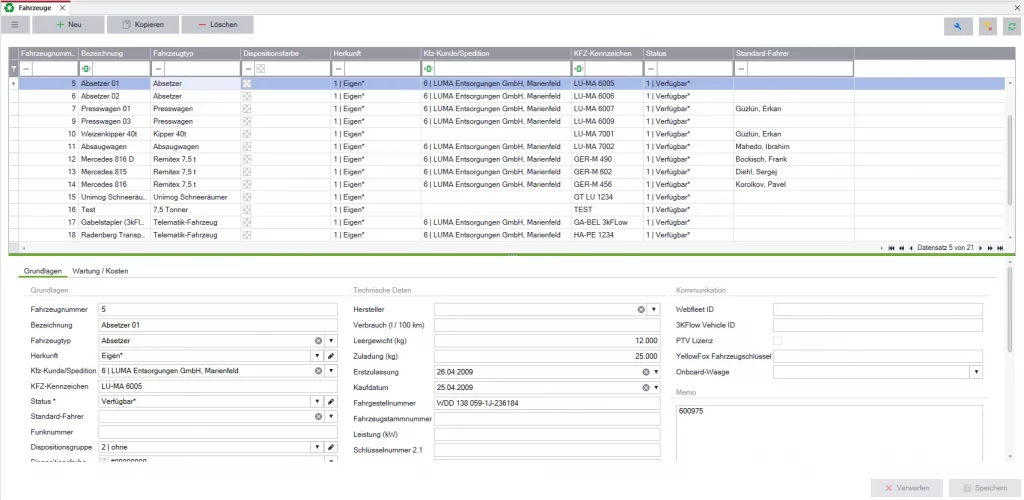Click Dispositionsfarbe filter swatch in header row
This screenshot has width=1024, height=500.
pos(260,69)
